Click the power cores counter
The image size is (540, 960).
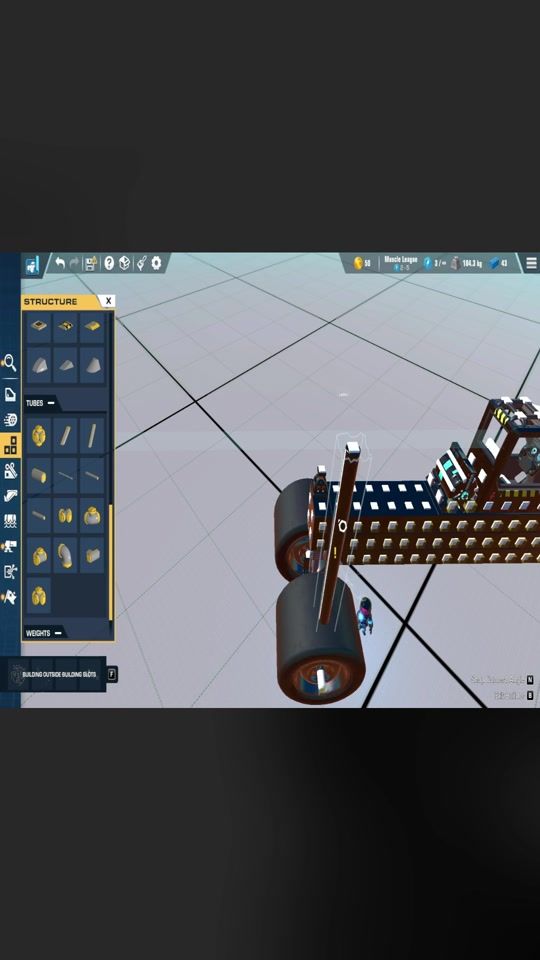[435, 263]
